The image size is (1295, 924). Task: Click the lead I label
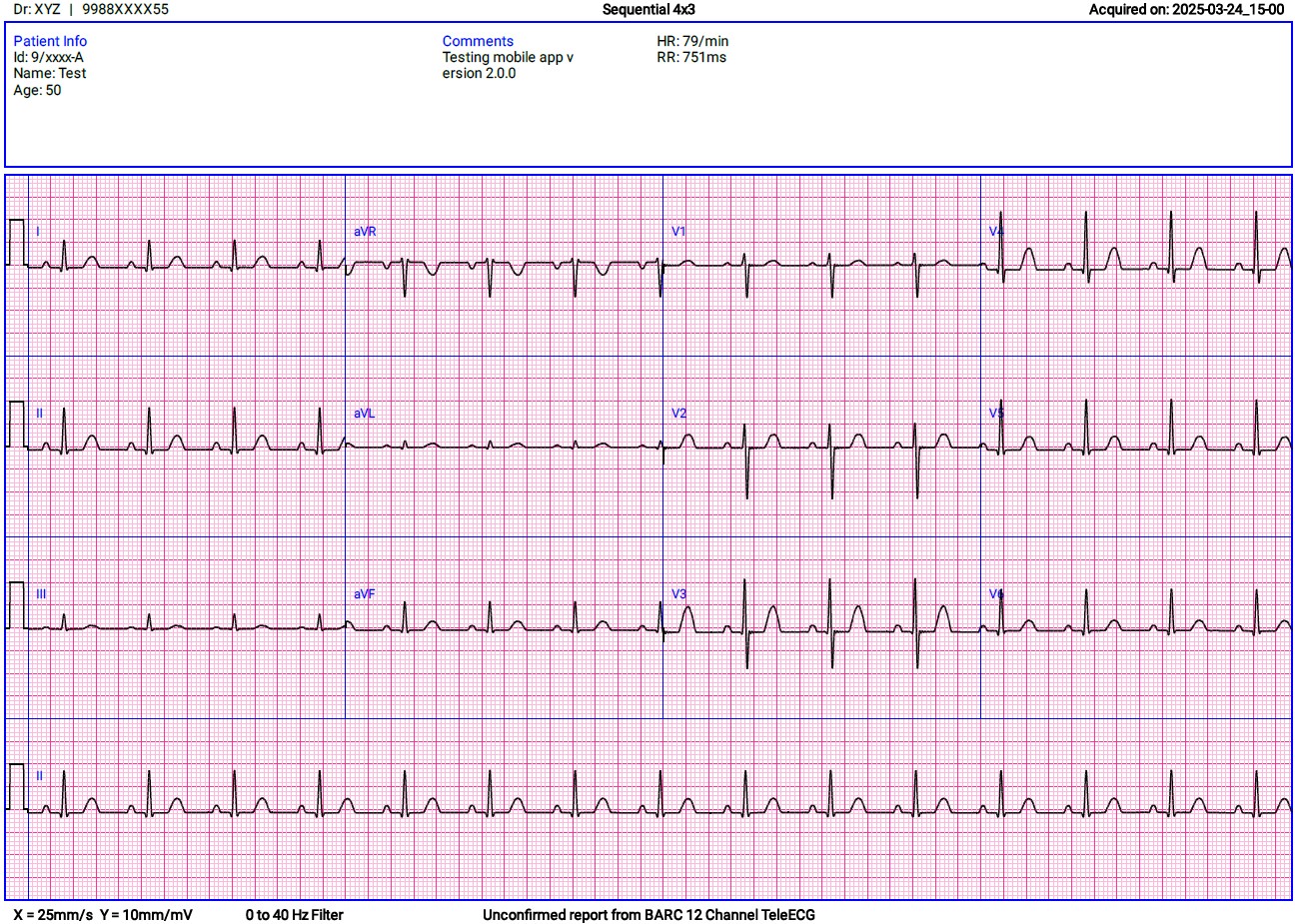pos(38,232)
